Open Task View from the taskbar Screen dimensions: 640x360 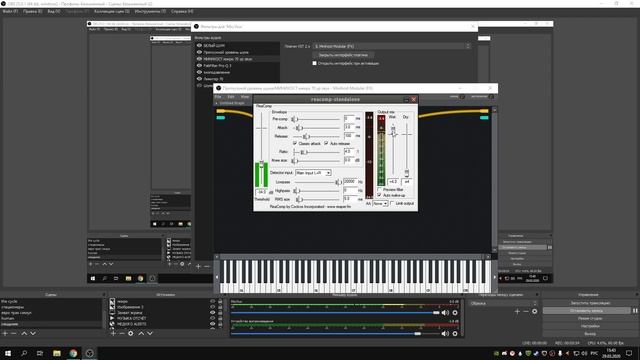[40, 353]
